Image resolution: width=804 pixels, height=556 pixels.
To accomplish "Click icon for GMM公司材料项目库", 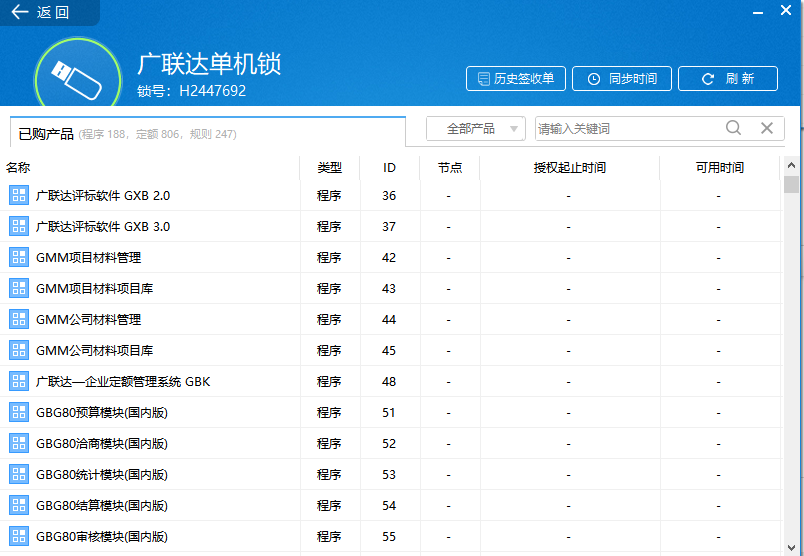I will pyautogui.click(x=19, y=350).
